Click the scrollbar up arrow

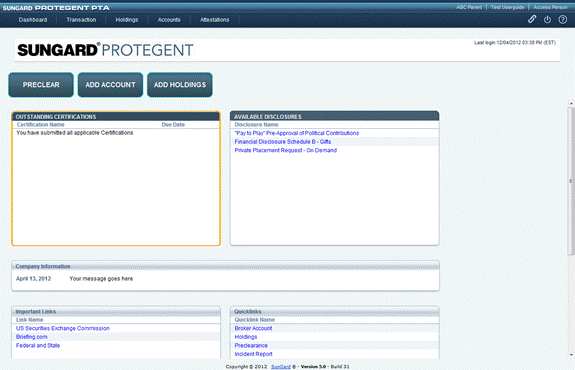point(571,104)
